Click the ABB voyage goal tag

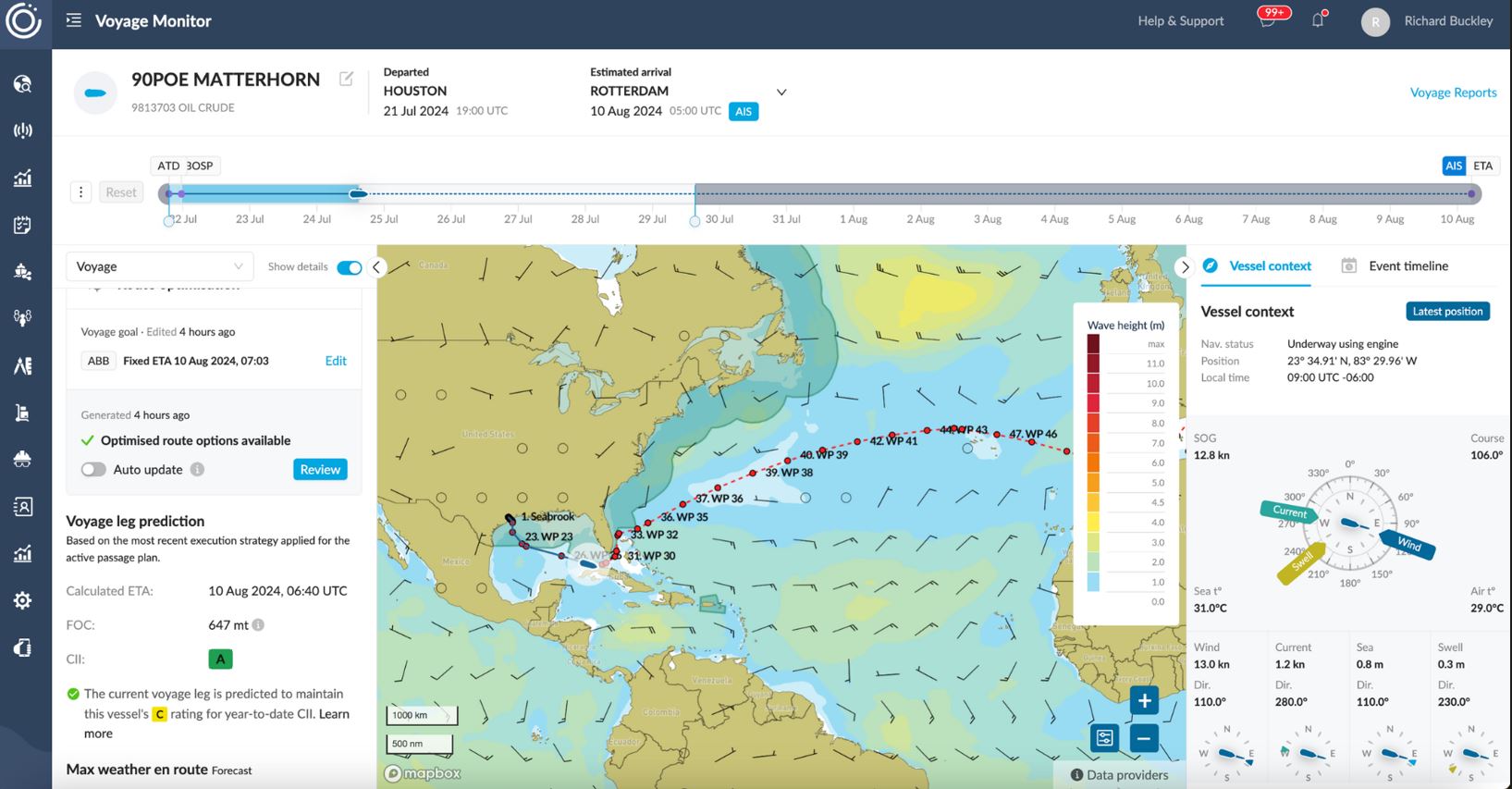click(x=98, y=361)
